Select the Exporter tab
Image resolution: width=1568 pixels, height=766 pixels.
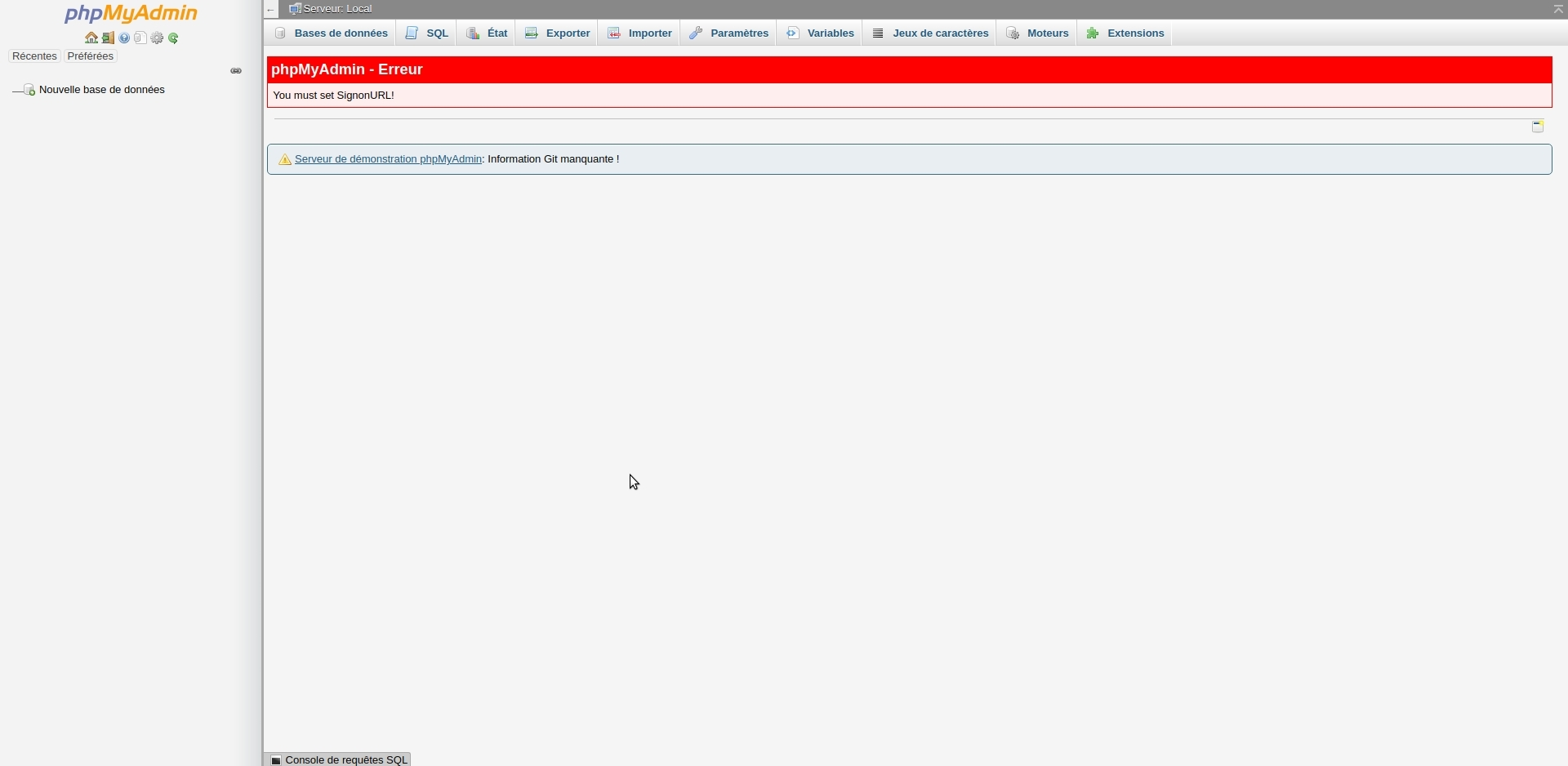pos(558,33)
